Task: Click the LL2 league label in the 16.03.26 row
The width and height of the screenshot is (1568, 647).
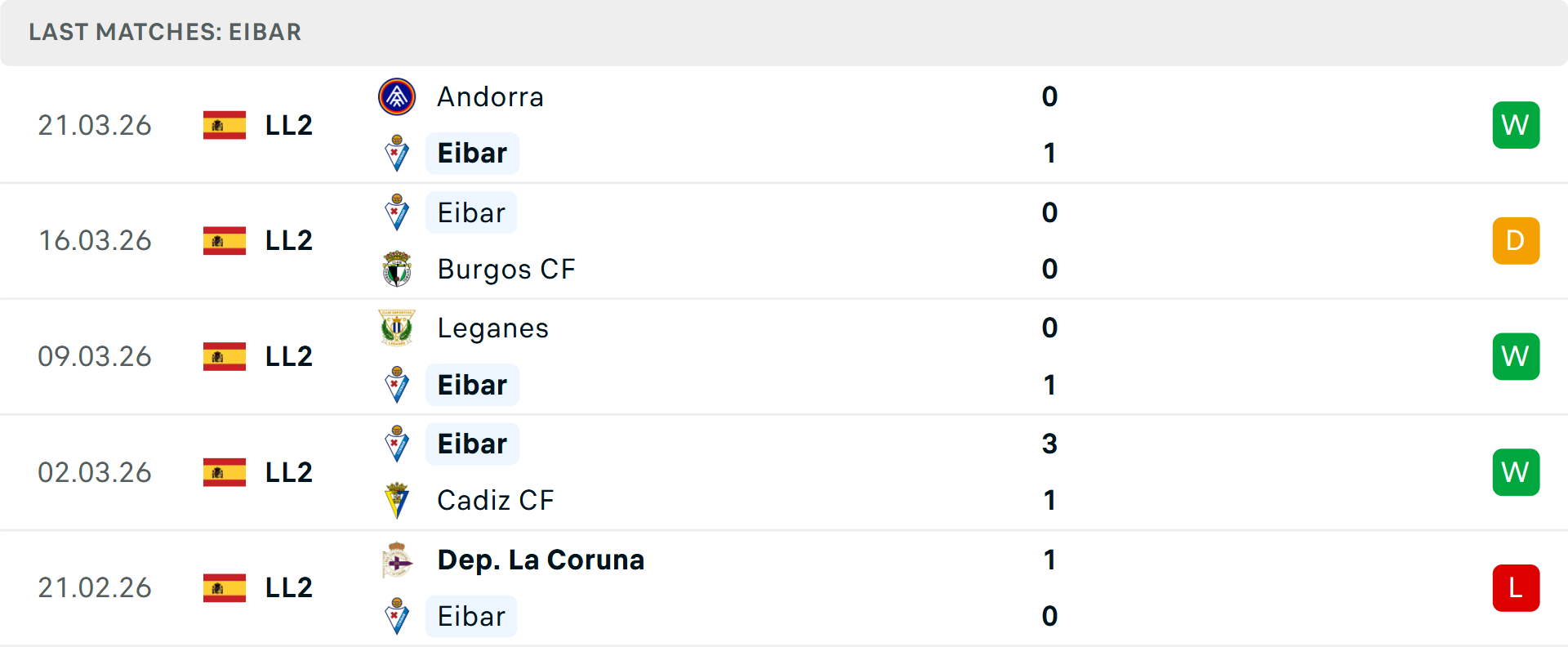Action: pos(287,240)
